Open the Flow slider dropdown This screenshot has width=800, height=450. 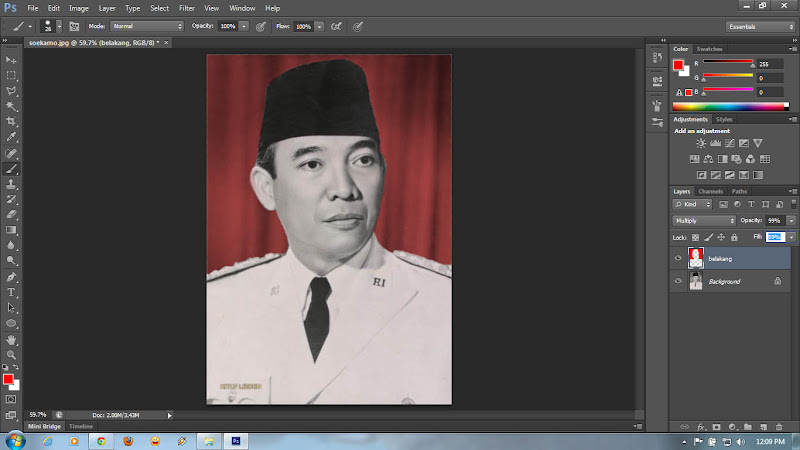click(x=319, y=27)
